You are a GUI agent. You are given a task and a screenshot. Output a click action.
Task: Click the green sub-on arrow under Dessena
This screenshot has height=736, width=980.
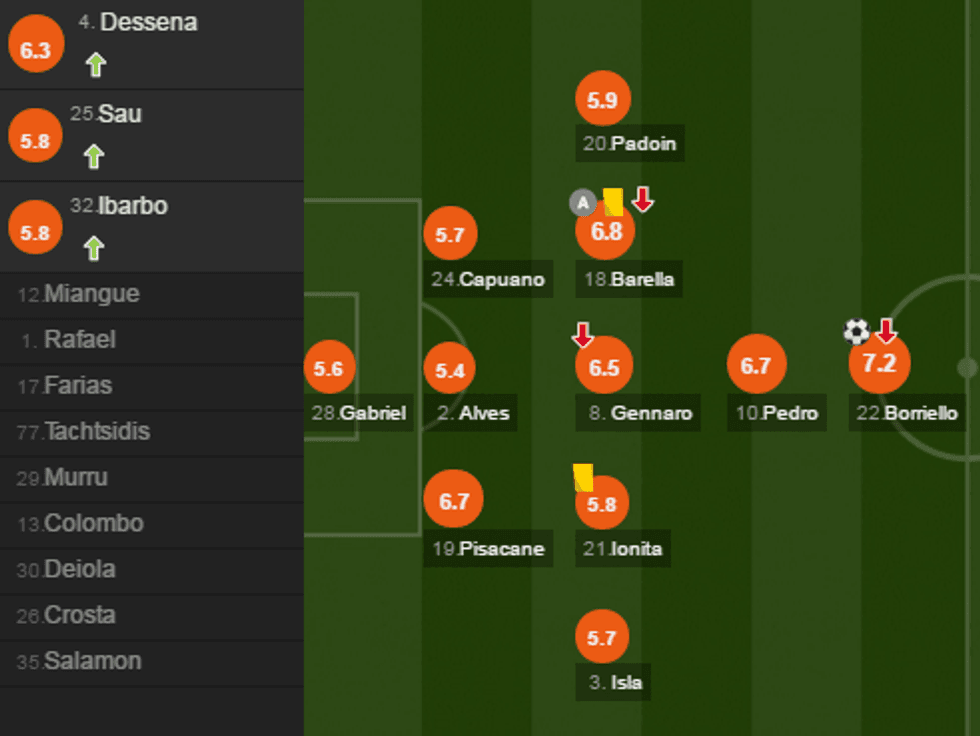(x=95, y=66)
